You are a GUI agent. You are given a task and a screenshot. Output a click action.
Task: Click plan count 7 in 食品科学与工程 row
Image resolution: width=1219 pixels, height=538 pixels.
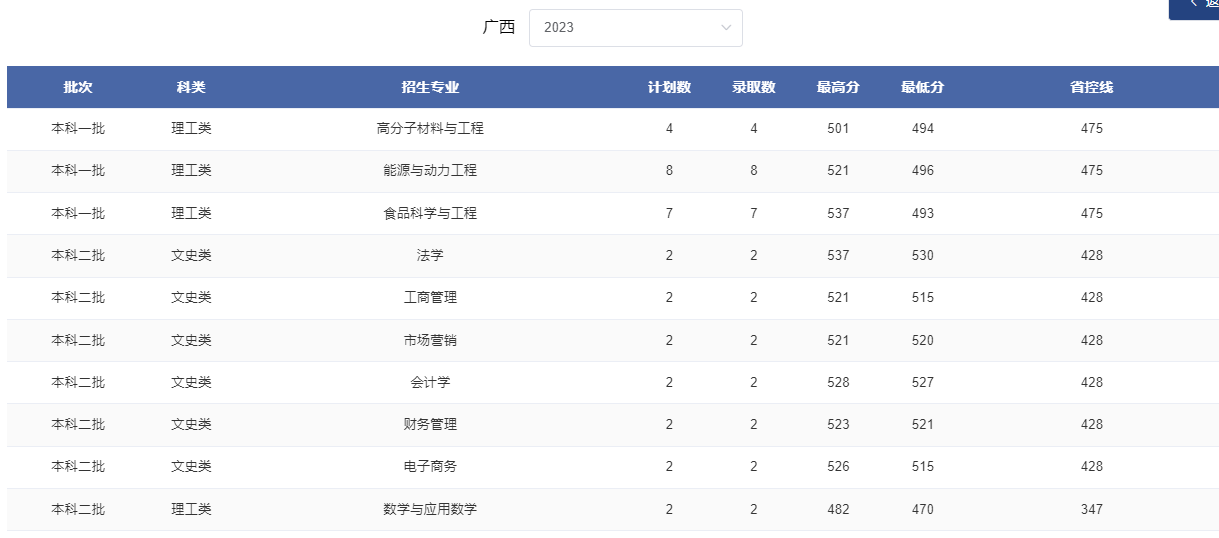click(x=669, y=214)
